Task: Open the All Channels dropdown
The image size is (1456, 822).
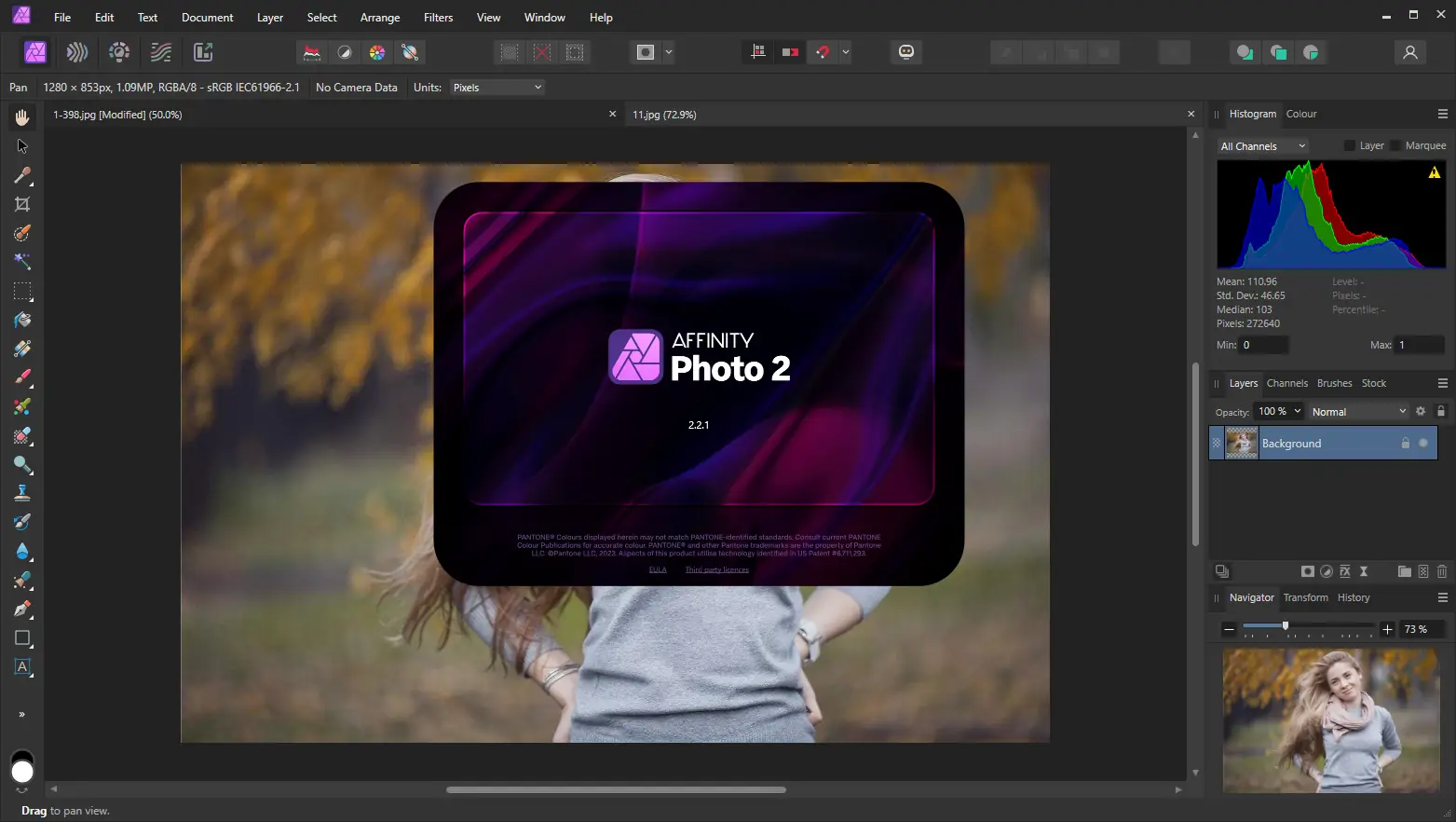Action: [x=1263, y=146]
